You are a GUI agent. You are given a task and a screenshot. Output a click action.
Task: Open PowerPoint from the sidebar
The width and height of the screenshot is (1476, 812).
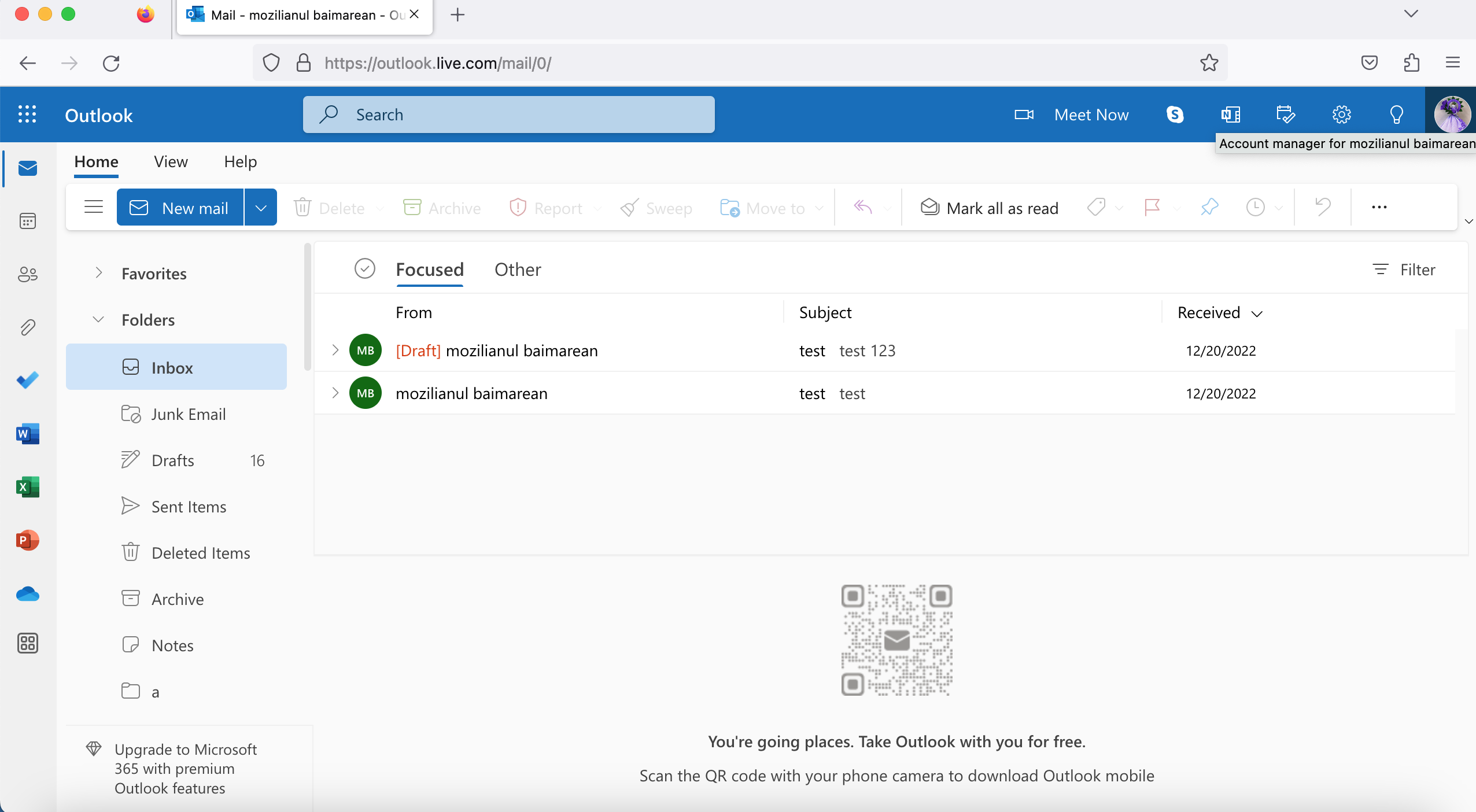(x=27, y=541)
